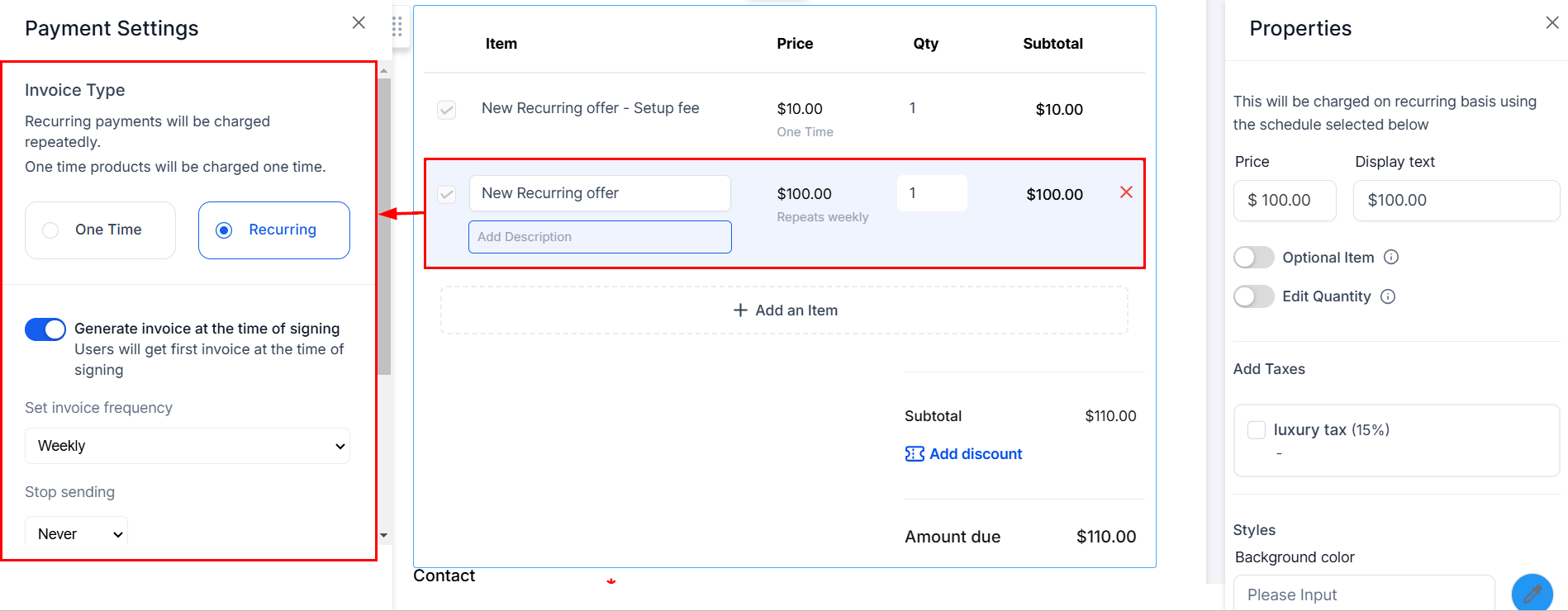Viewport: 1568px width, 611px height.
Task: Click the Add discount coupon icon
Action: [915, 454]
